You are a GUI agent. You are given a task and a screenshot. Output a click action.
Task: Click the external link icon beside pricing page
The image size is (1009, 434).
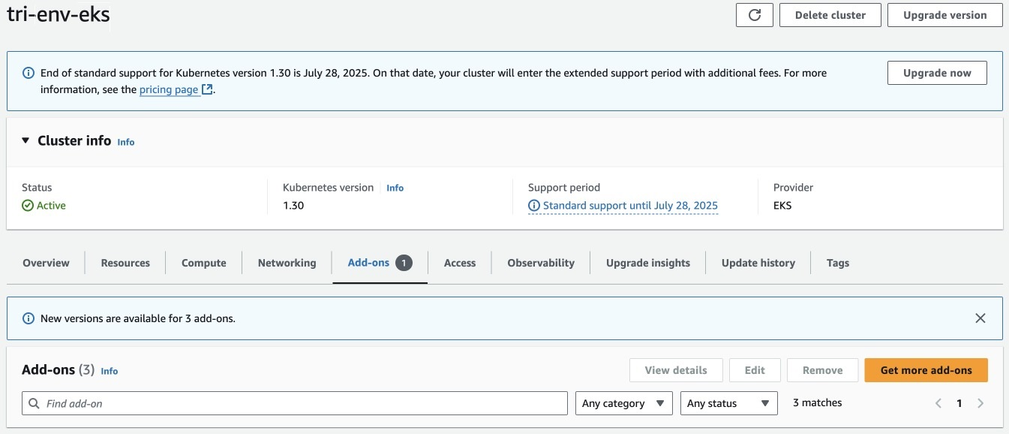(x=208, y=90)
